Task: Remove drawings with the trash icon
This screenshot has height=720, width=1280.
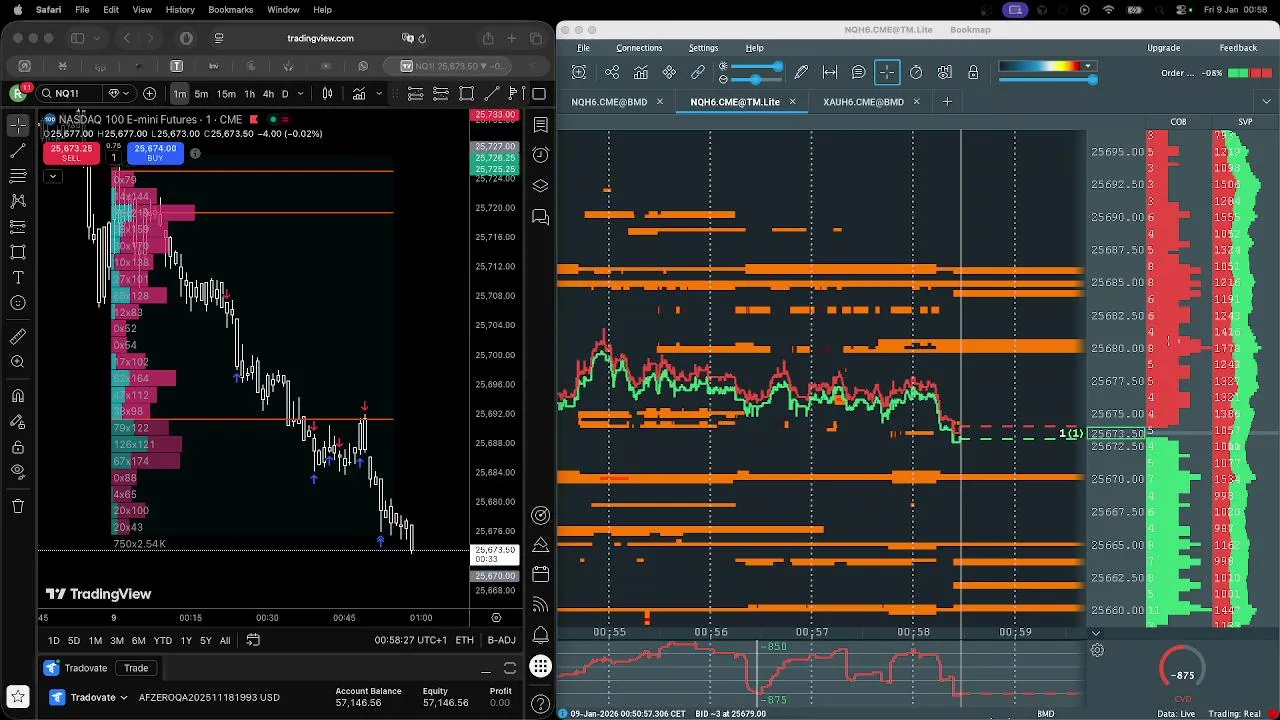Action: click(x=18, y=506)
